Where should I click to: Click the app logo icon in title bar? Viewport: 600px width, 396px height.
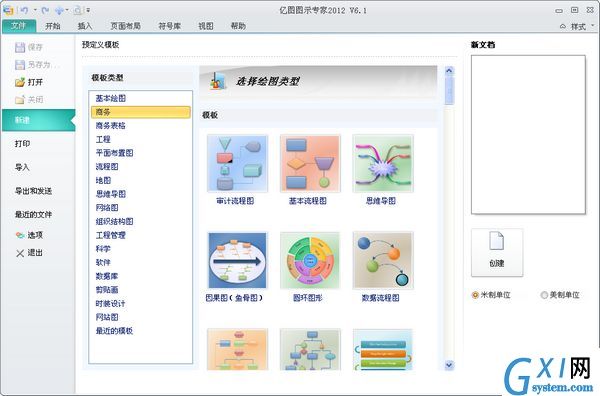pos(8,10)
